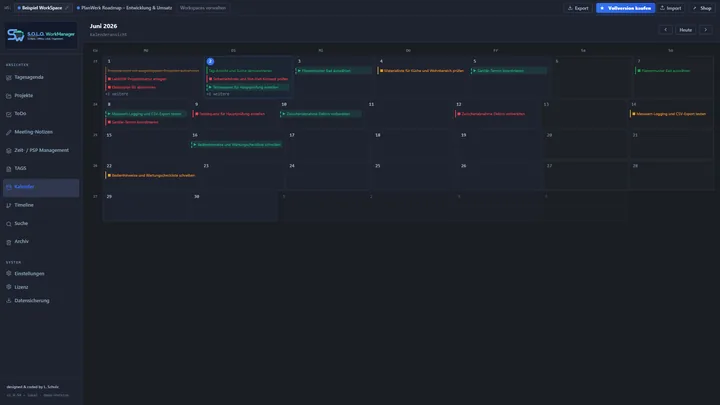The height and width of the screenshot is (405, 720).
Task: Click the Import button icon
Action: pyautogui.click(x=662, y=8)
